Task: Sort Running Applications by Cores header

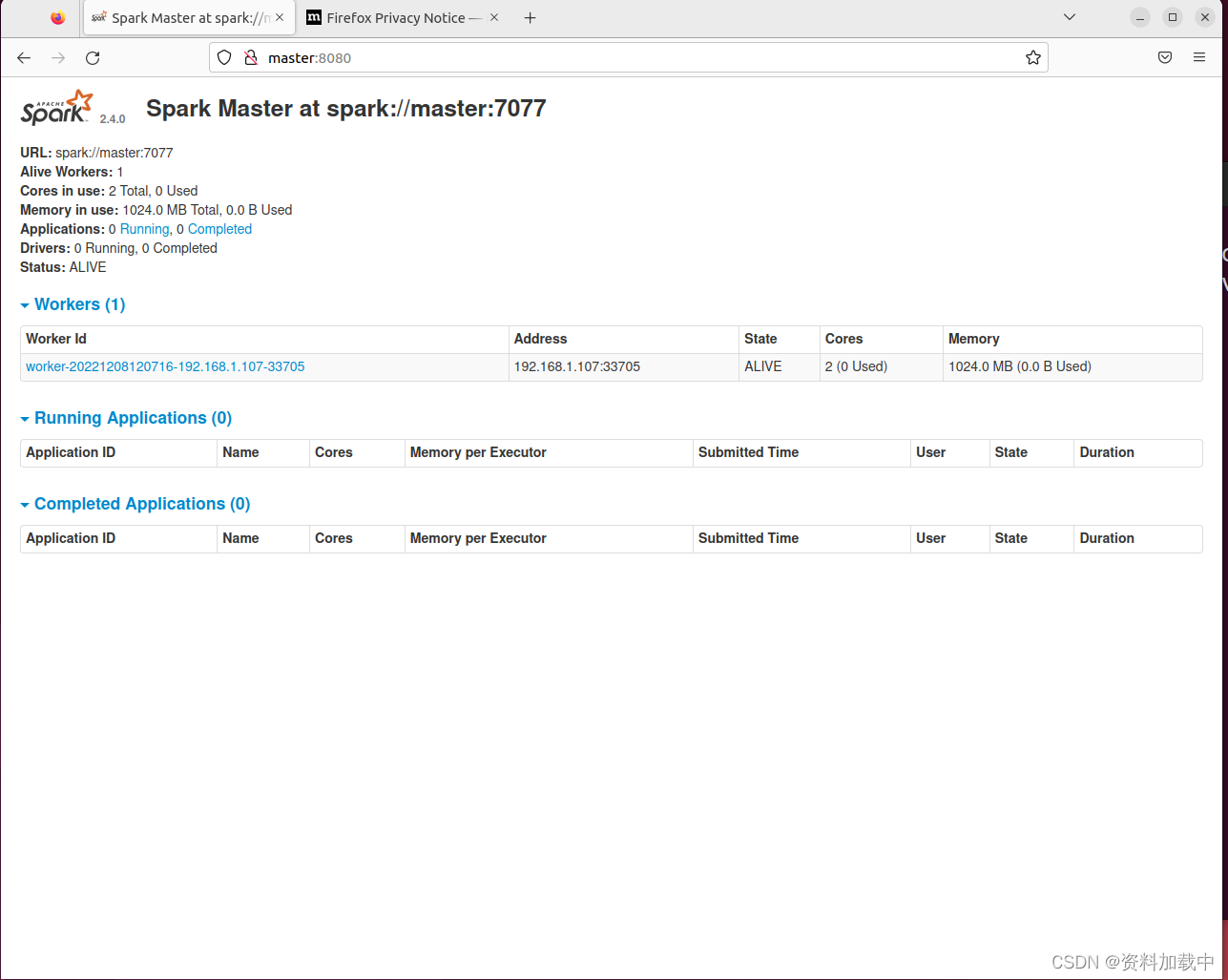Action: 358,452
